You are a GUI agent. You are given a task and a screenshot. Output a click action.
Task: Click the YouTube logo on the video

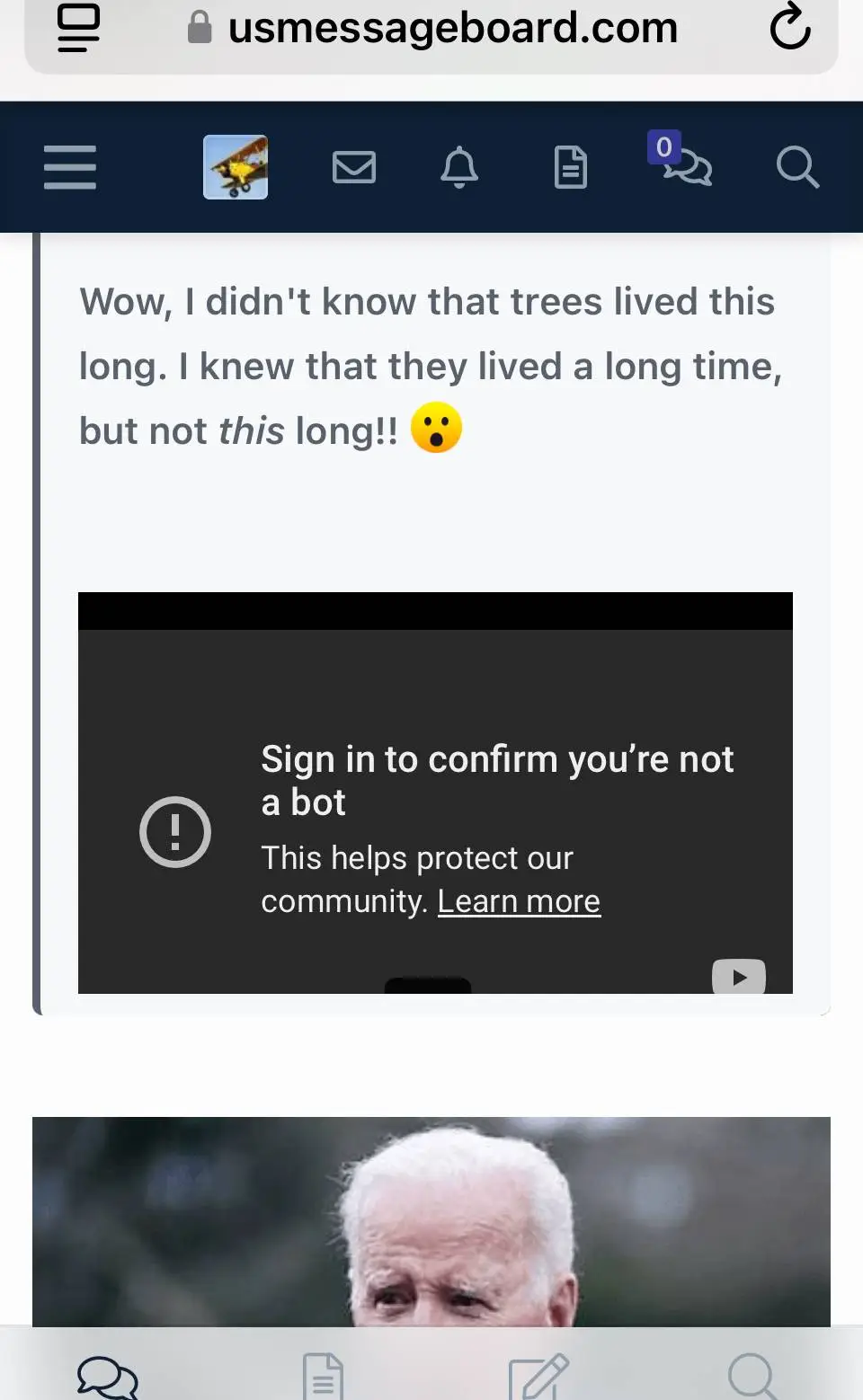tap(739, 977)
